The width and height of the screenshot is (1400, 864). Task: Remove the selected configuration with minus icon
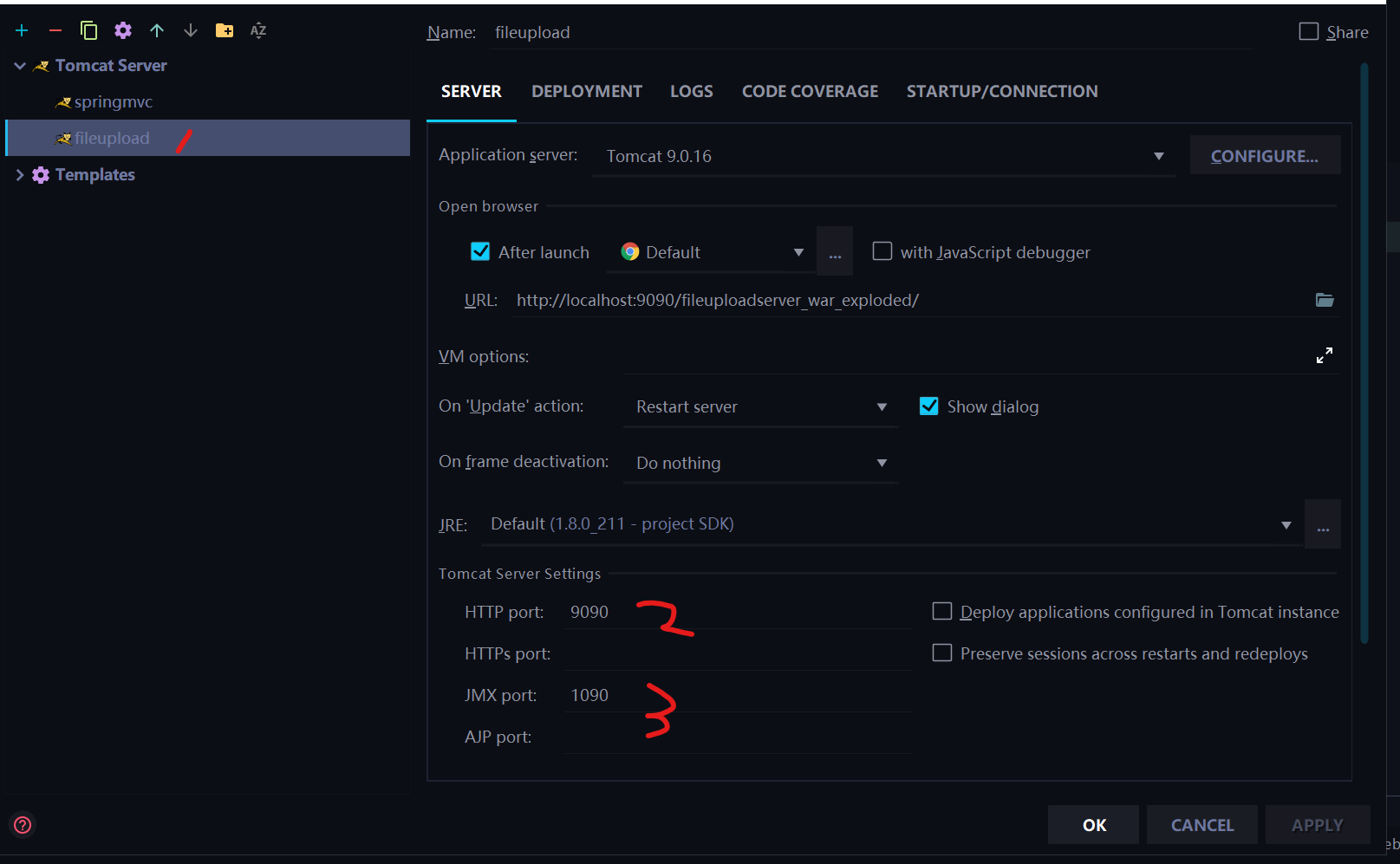[55, 31]
